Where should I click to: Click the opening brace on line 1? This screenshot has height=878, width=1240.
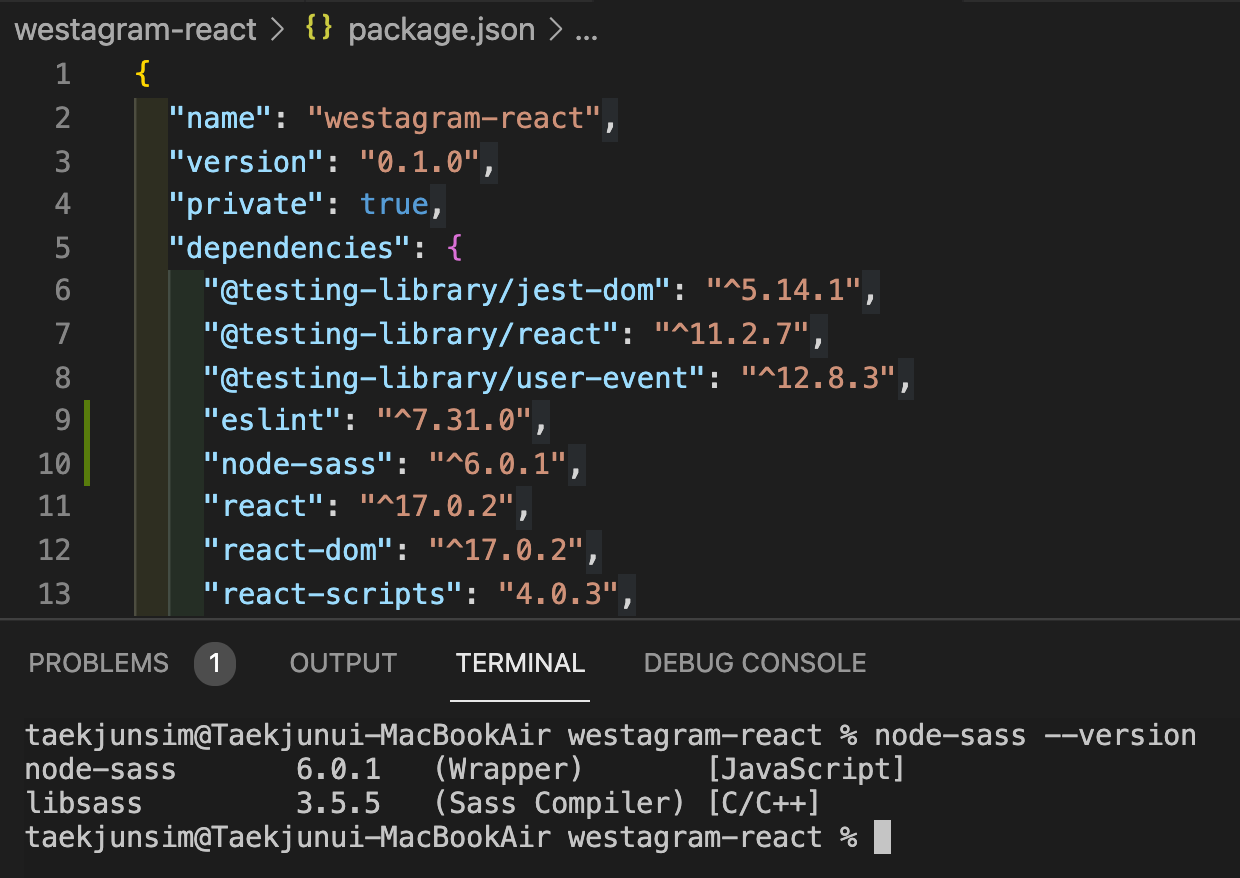[142, 75]
